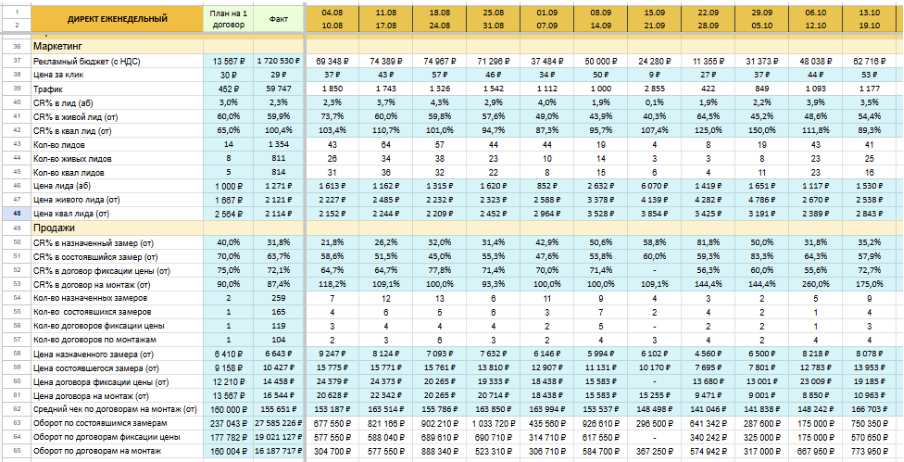The height and width of the screenshot is (462, 904).
Task: Select the Цена за клик row label
Action: (x=60, y=74)
